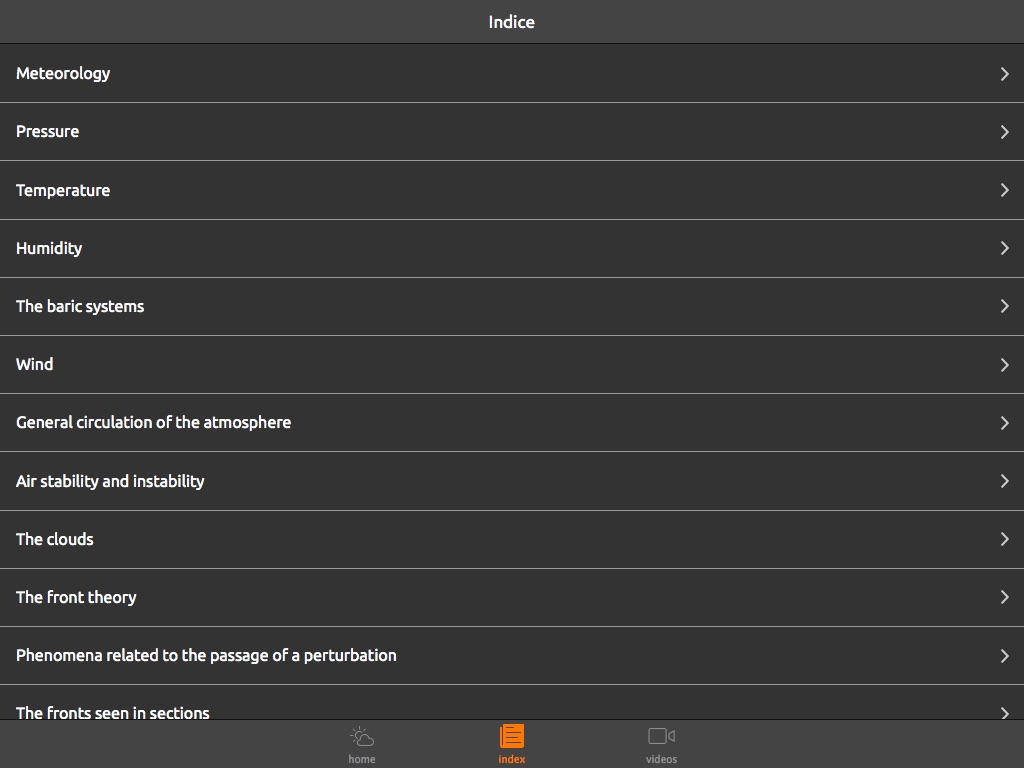
Task: Click the Humidity row chevron
Action: 1004,248
